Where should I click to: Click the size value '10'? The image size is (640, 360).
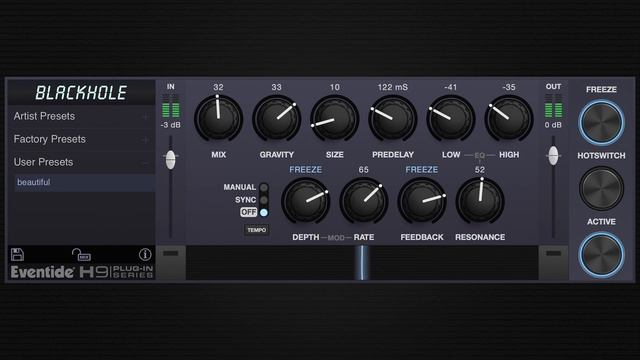click(x=335, y=87)
